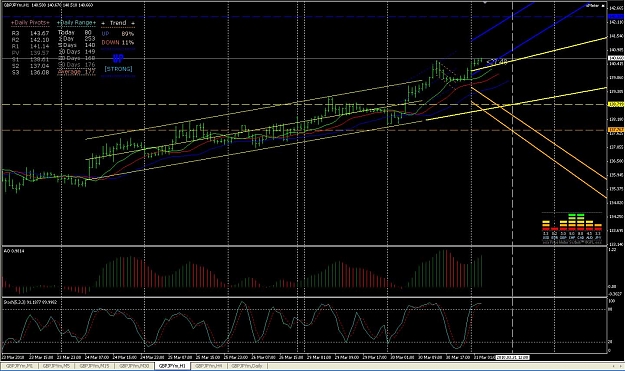Viewport: 625px width, 371px height.
Task: Click the R2 pivot value 142.10
Action: tap(39, 40)
